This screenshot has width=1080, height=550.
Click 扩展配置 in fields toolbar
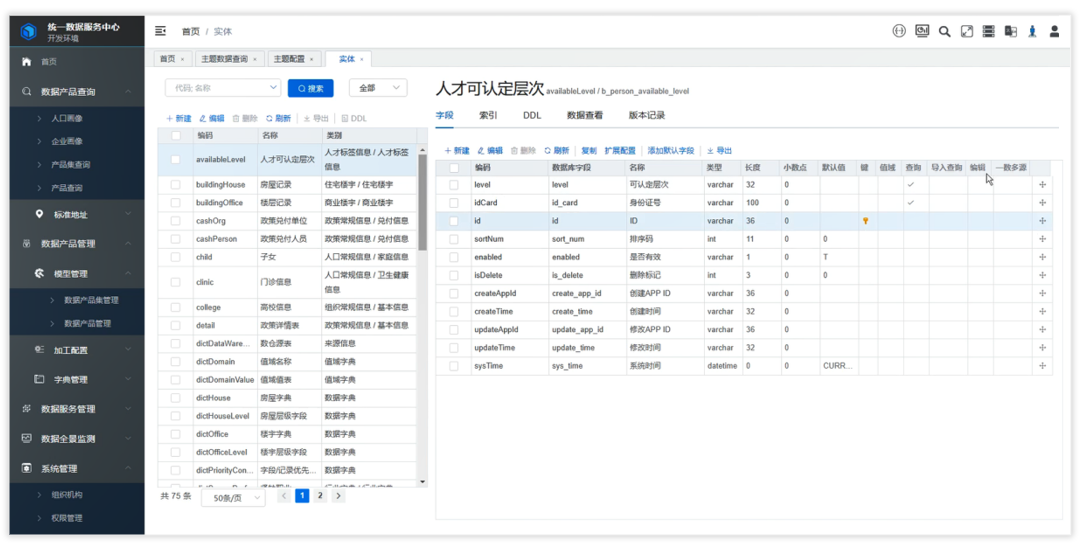point(620,150)
